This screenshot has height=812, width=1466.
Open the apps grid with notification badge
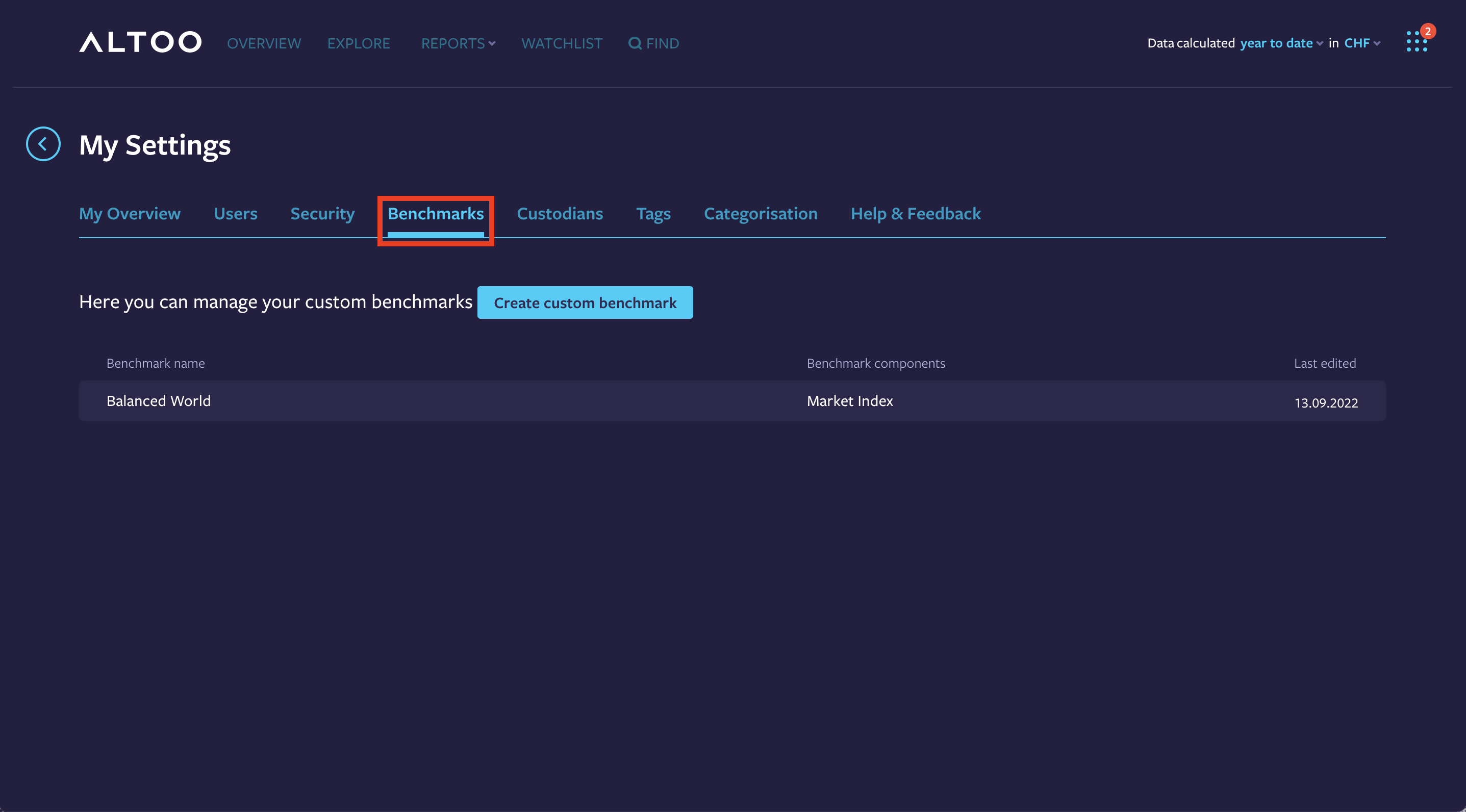click(1417, 40)
